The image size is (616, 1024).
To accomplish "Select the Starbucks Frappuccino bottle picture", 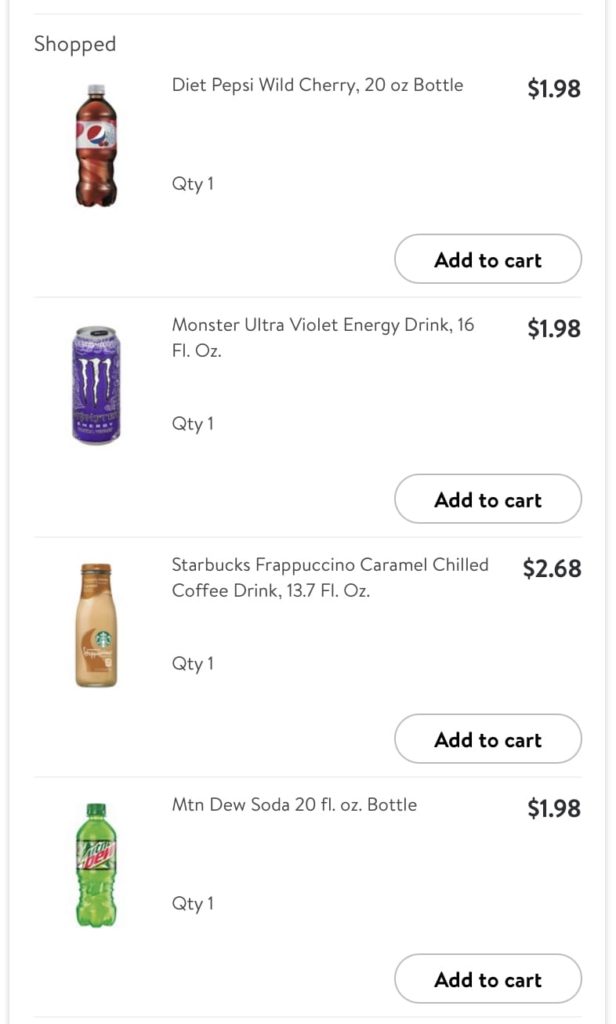I will click(x=96, y=625).
